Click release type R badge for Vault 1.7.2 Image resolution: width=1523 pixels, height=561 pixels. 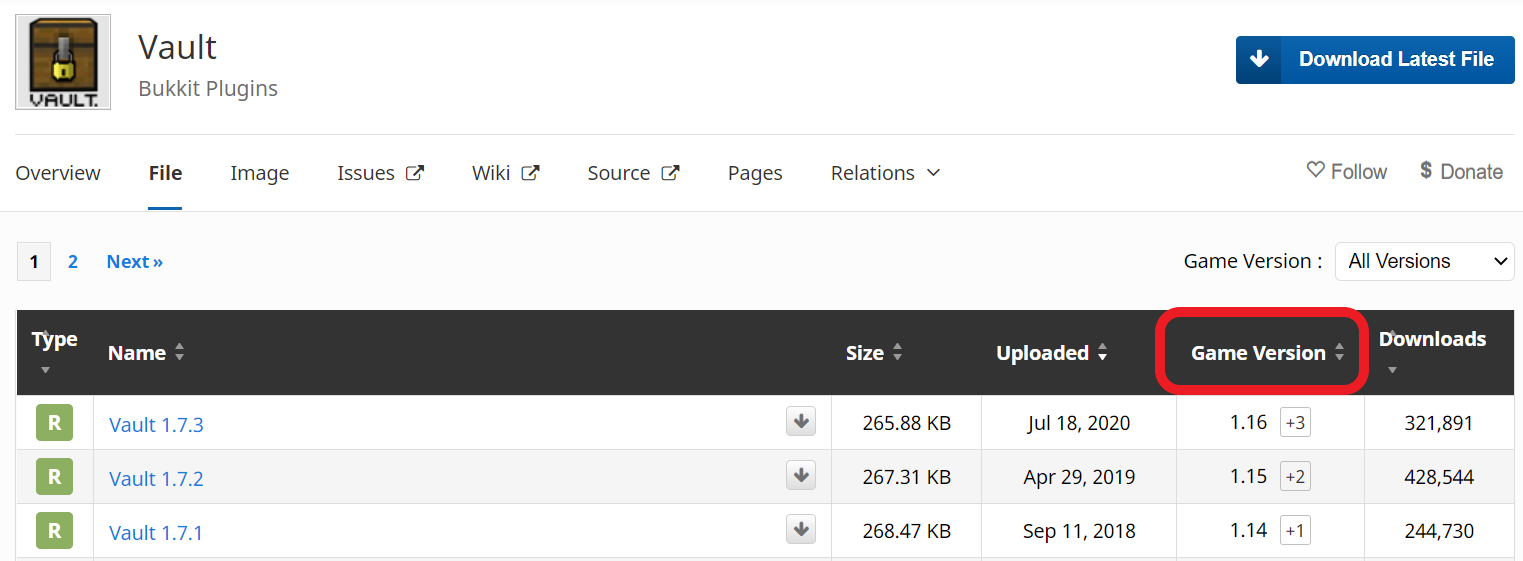[x=55, y=477]
